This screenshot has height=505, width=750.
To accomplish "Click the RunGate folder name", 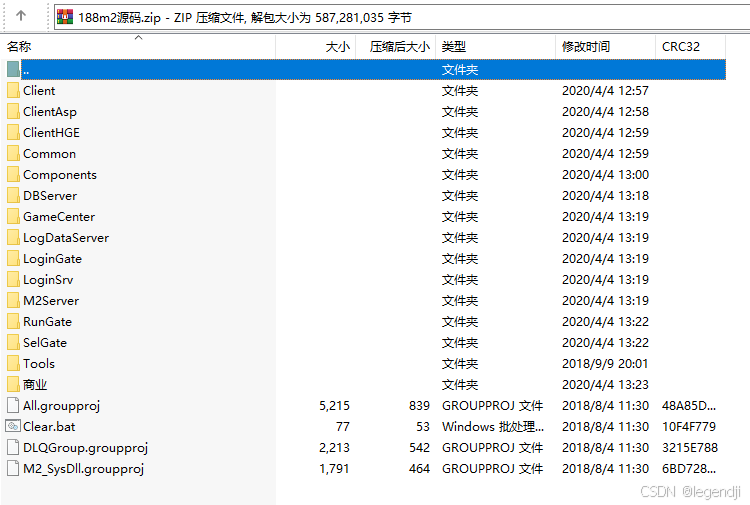I will click(47, 322).
